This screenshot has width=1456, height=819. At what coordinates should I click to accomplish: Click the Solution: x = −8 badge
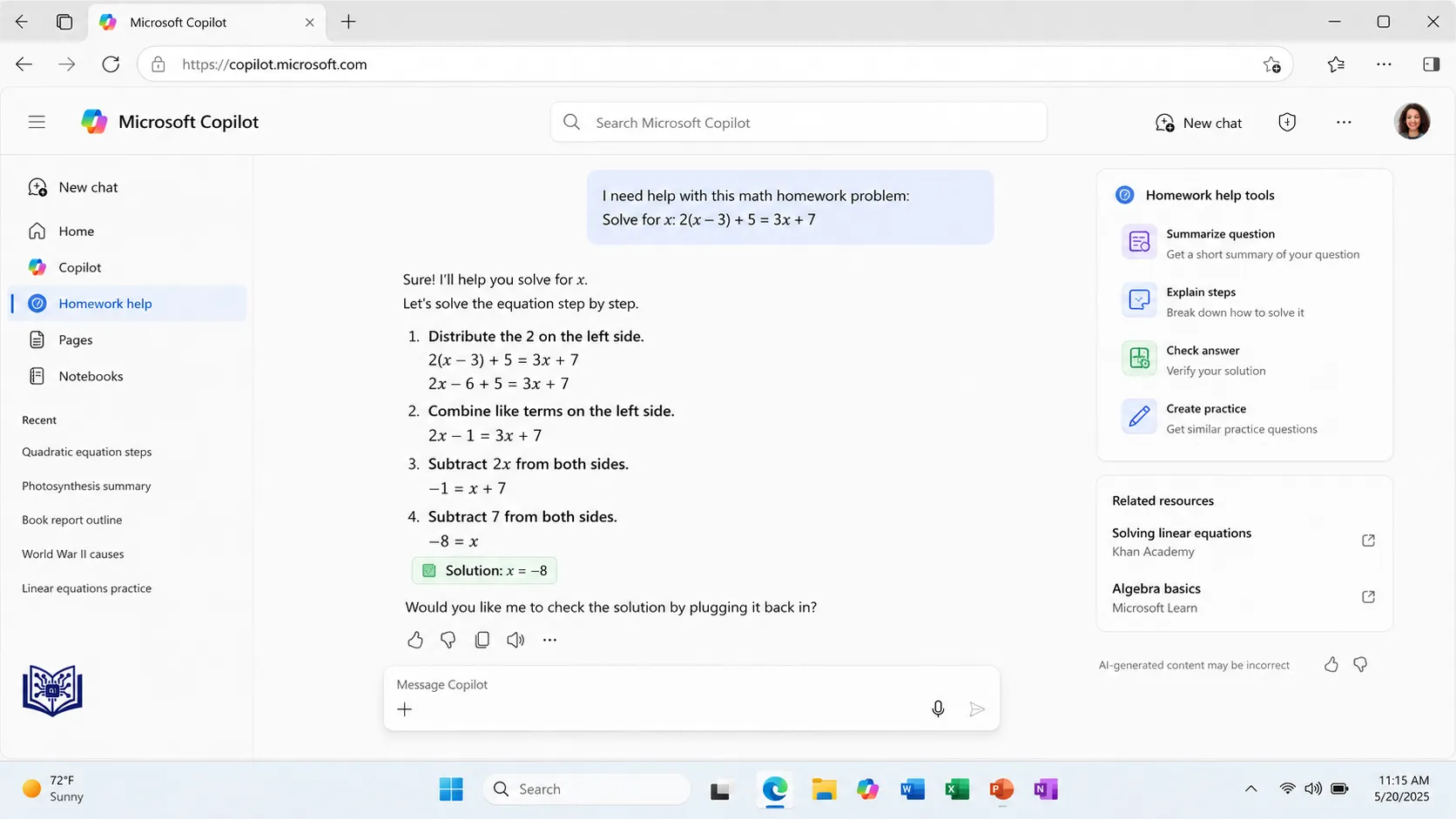pyautogui.click(x=484, y=571)
